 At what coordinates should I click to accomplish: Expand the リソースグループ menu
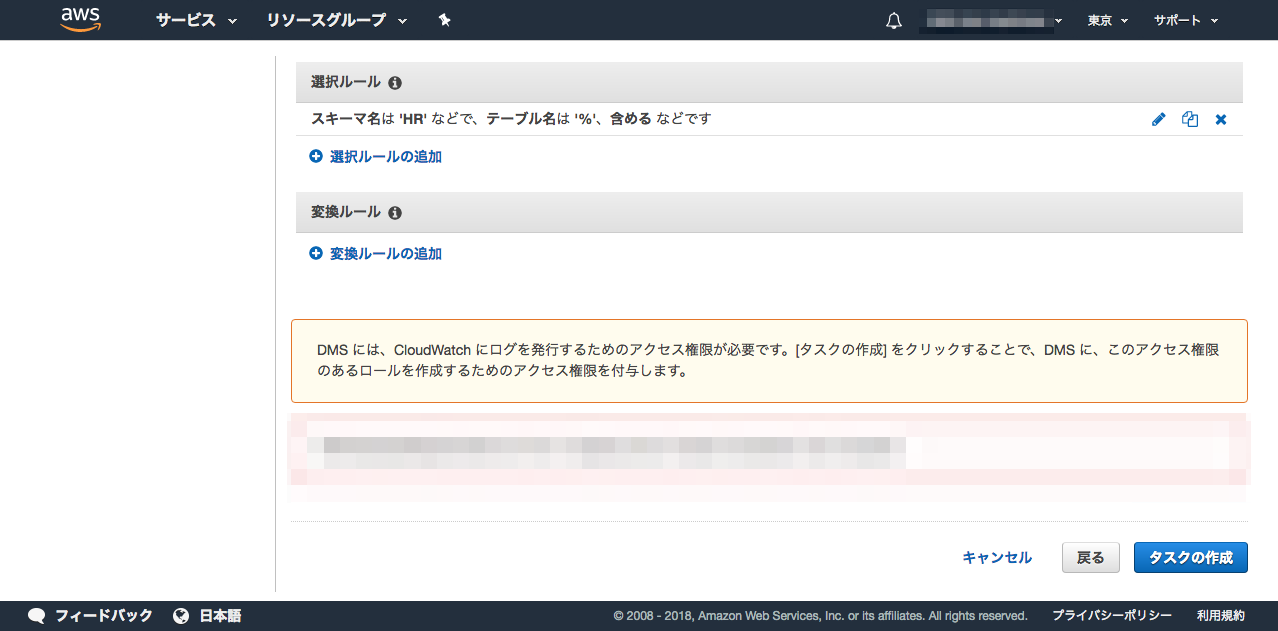tap(337, 20)
